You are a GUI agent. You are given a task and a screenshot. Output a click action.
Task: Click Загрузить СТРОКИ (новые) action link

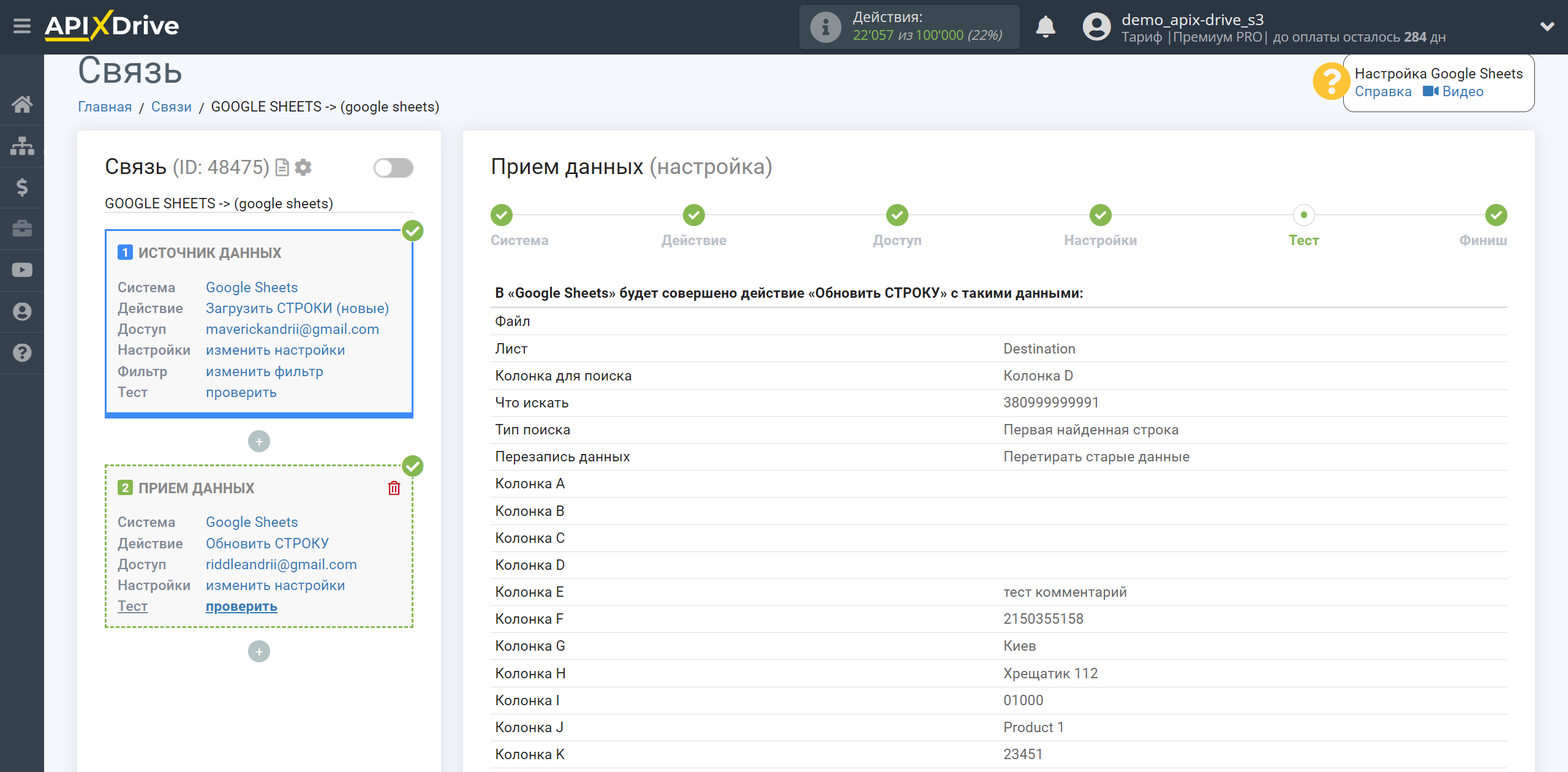[x=297, y=308]
